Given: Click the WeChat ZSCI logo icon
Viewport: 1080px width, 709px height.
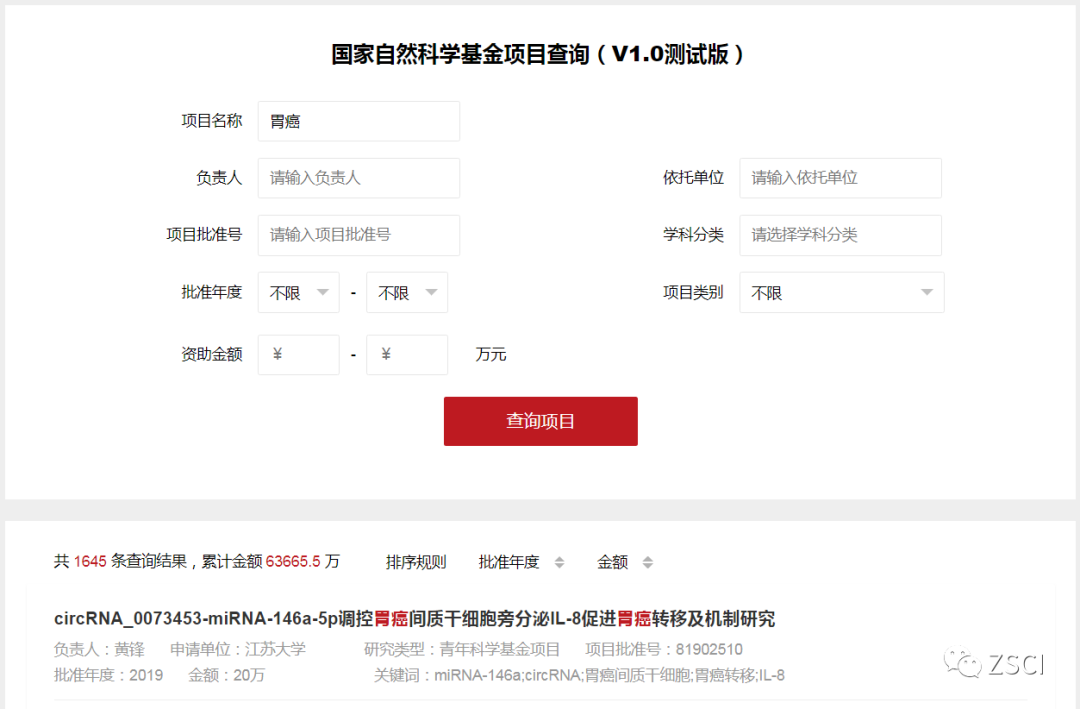Looking at the screenshot, I should (964, 663).
